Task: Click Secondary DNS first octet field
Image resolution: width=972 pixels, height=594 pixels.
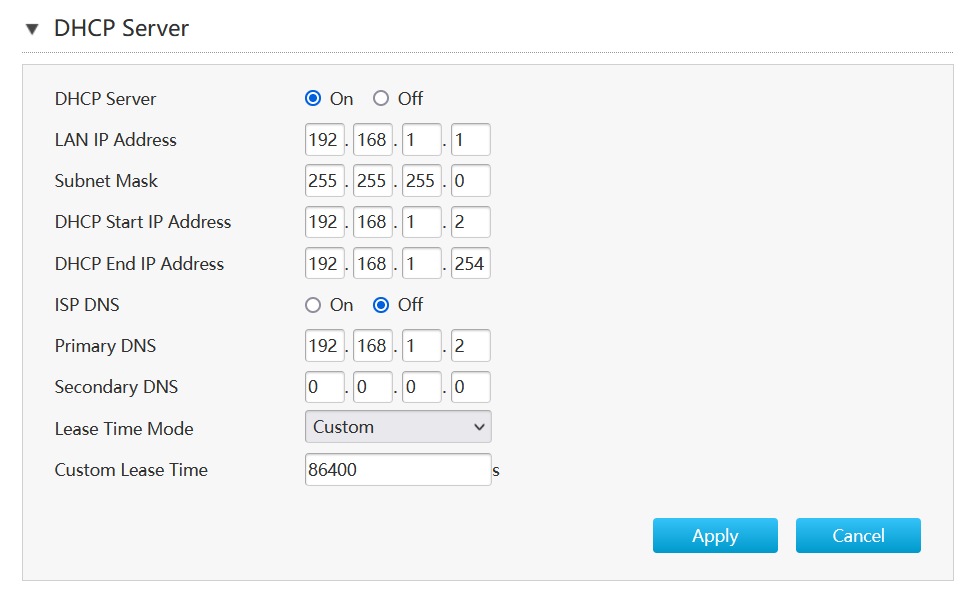Action: click(x=324, y=387)
